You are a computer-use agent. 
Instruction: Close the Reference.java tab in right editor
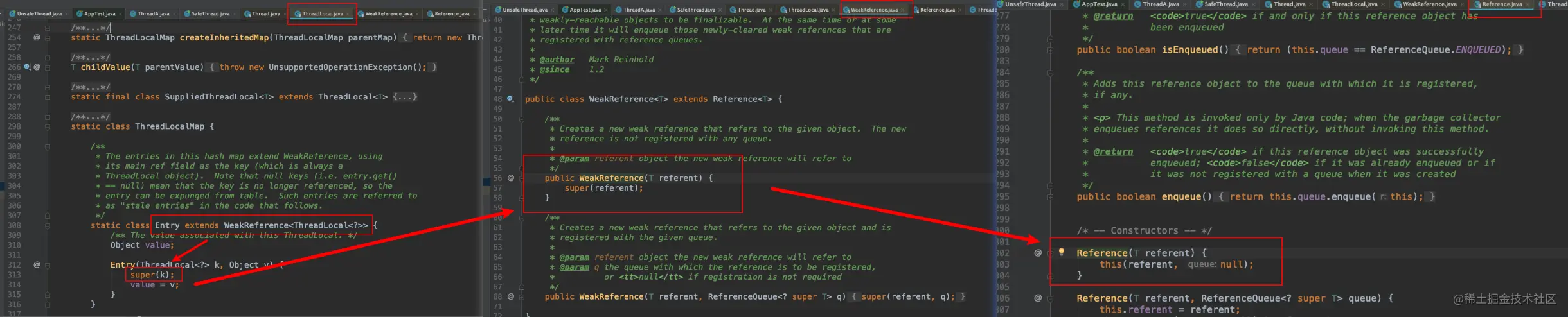pyautogui.click(x=1528, y=4)
